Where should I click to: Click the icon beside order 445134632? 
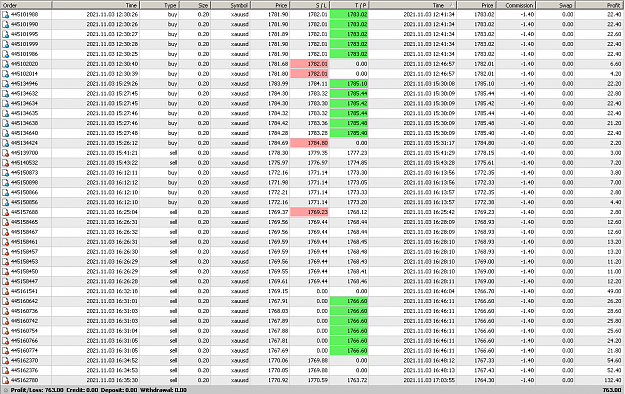tap(5, 94)
